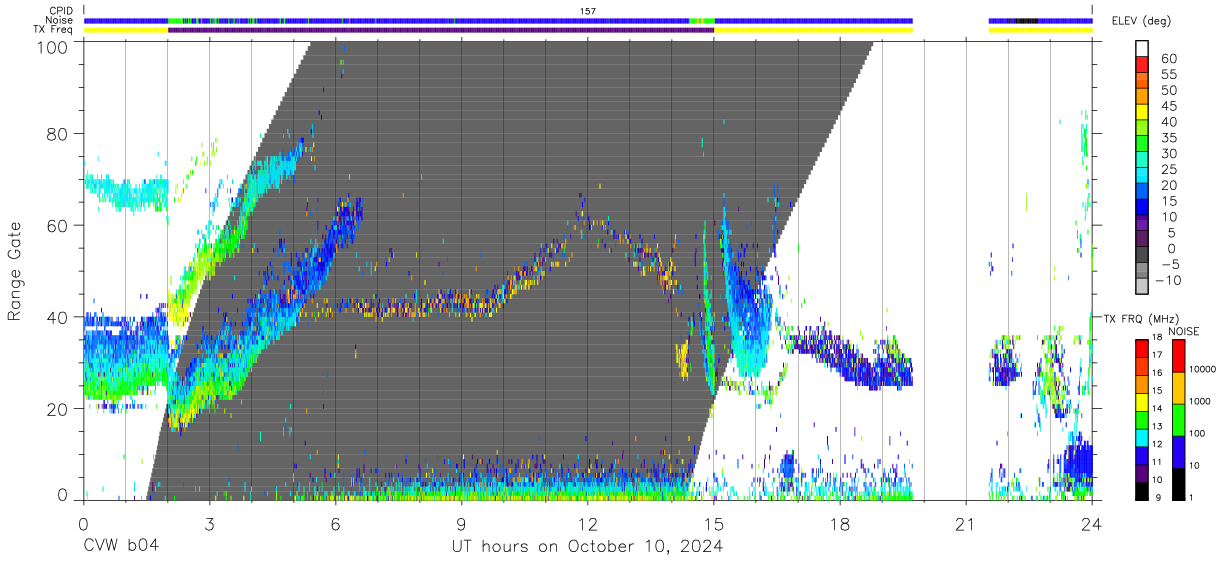Viewport: 1228px width, 567px height.
Task: Click the 50 label on ELEV color scale
Action: click(x=1170, y=90)
